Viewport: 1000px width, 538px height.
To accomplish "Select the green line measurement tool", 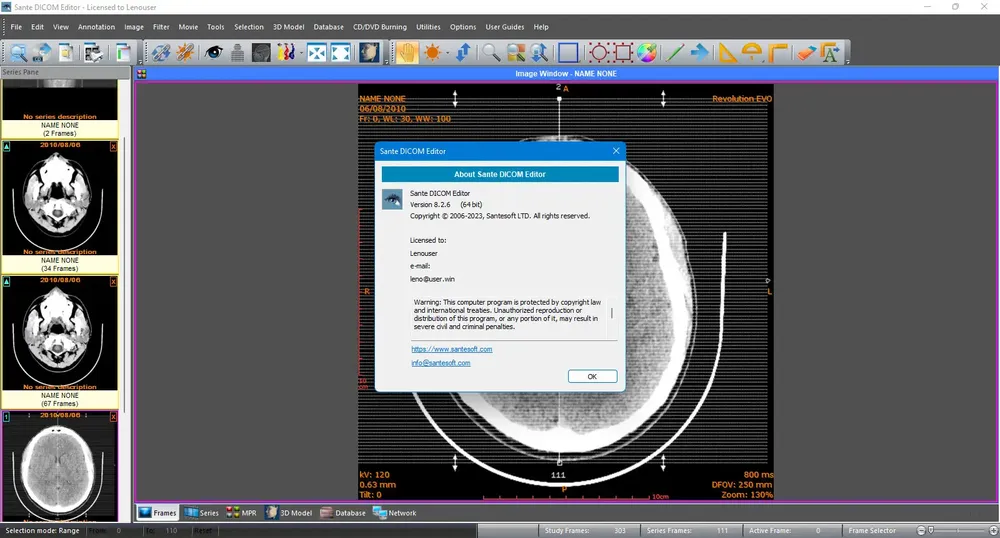I will [x=675, y=53].
